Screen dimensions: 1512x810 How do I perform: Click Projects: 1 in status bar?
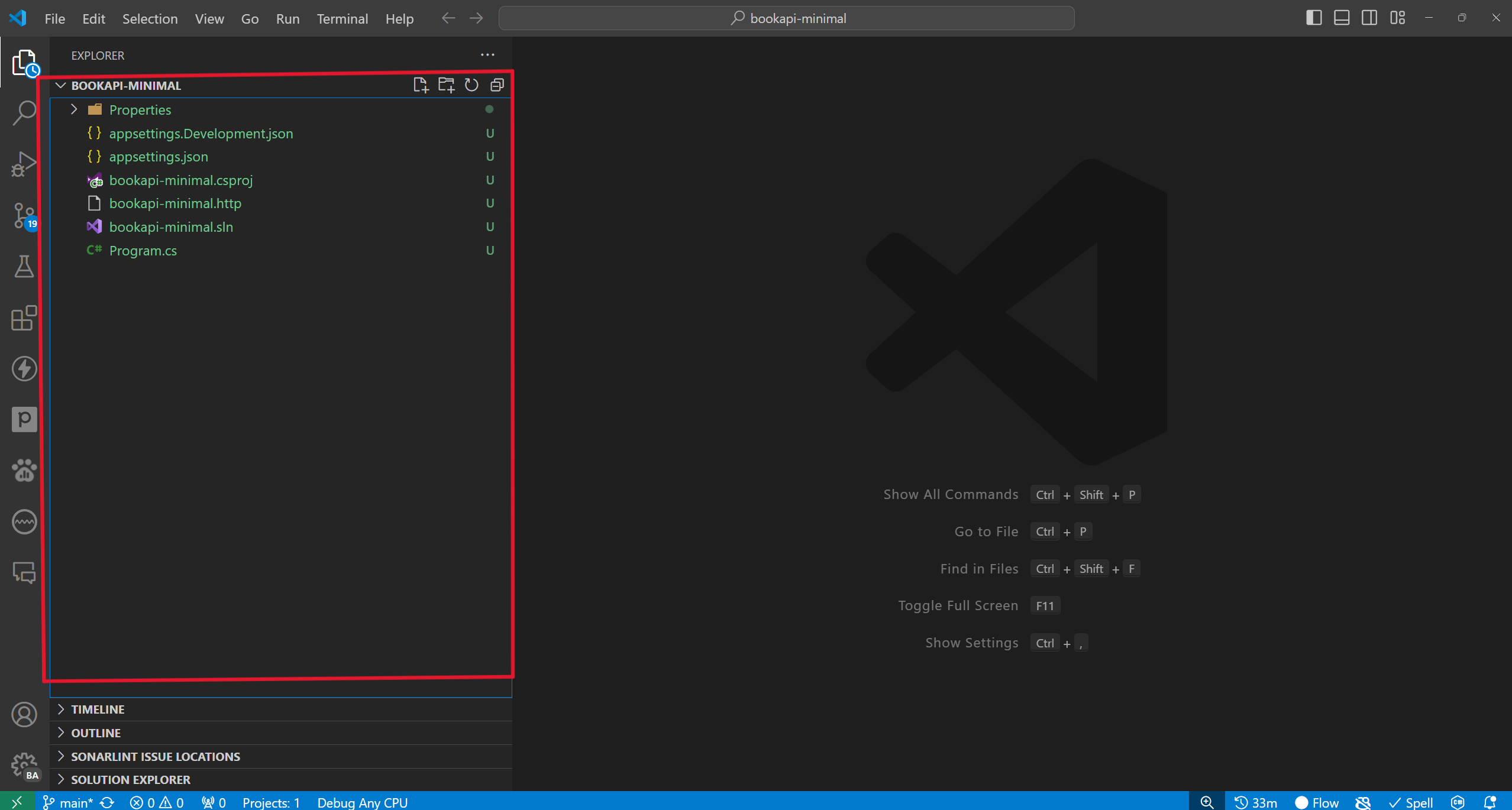[x=271, y=802]
